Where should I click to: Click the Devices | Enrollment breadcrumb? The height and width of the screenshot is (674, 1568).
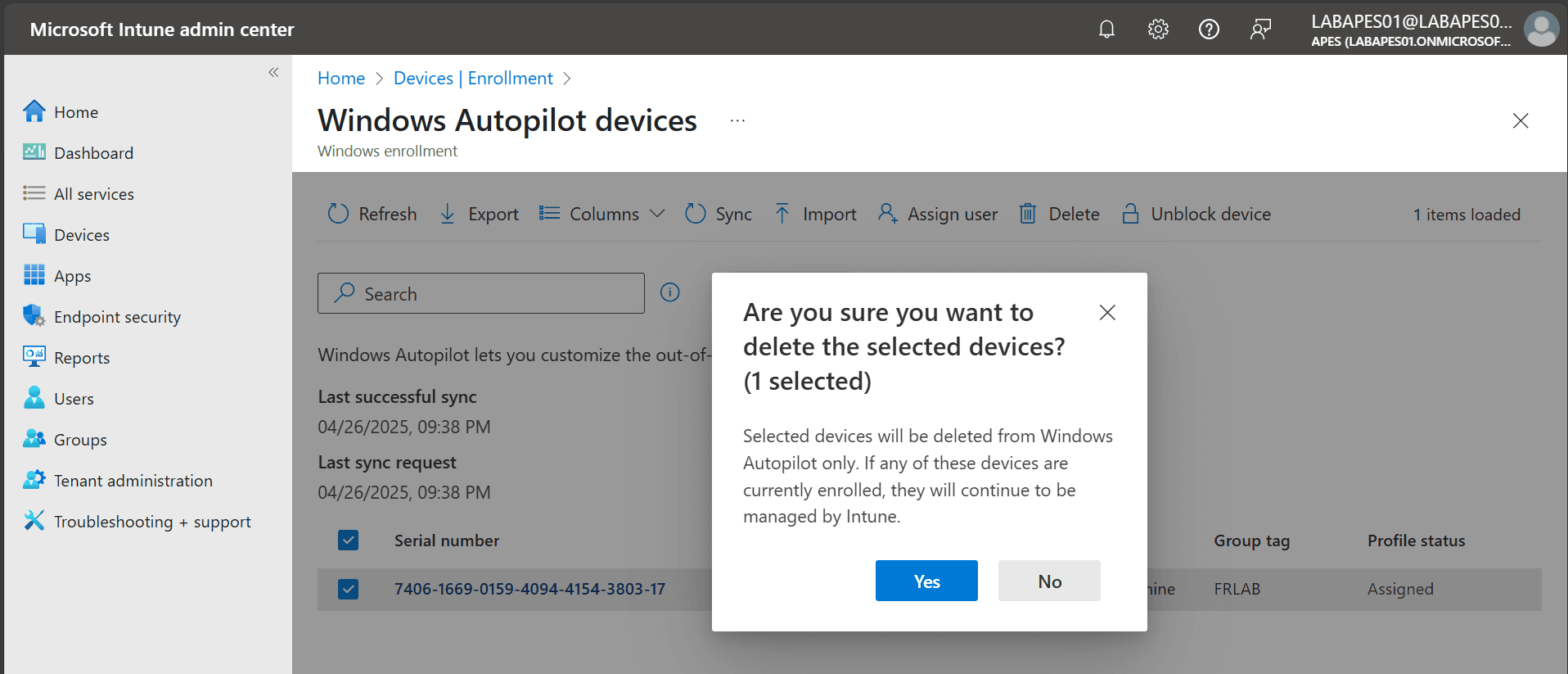(x=473, y=78)
